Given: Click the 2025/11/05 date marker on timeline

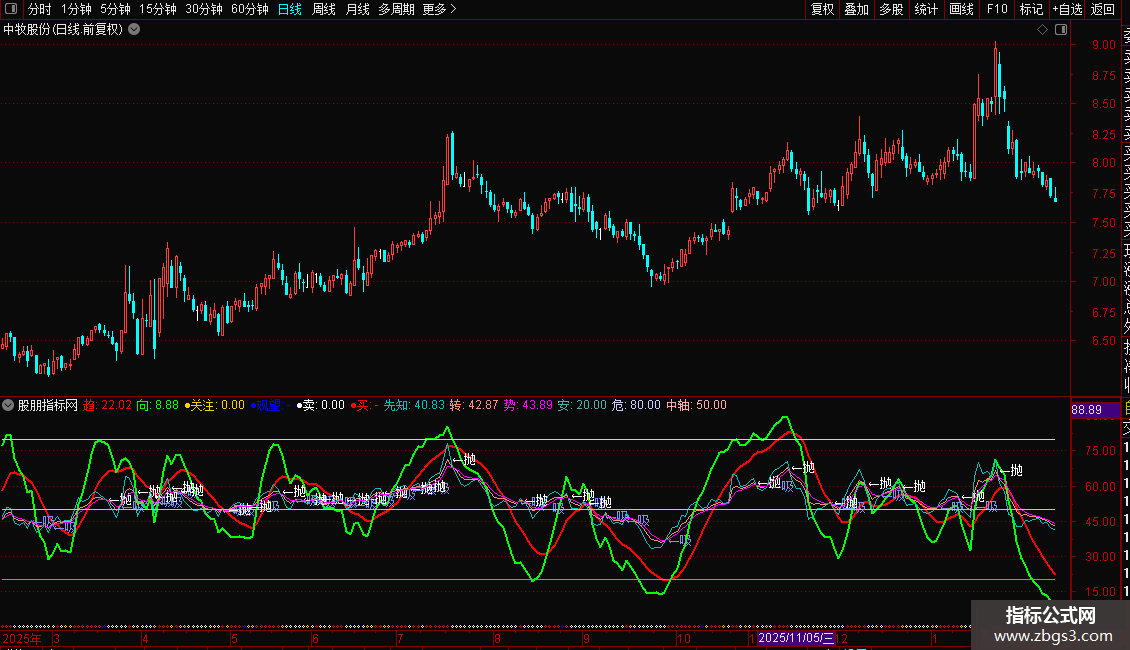Looking at the screenshot, I should pyautogui.click(x=796, y=637).
